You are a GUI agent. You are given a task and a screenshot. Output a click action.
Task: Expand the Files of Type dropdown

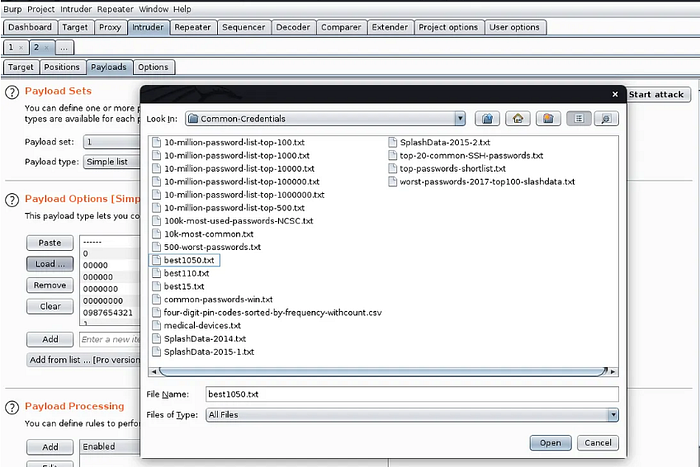coord(613,415)
